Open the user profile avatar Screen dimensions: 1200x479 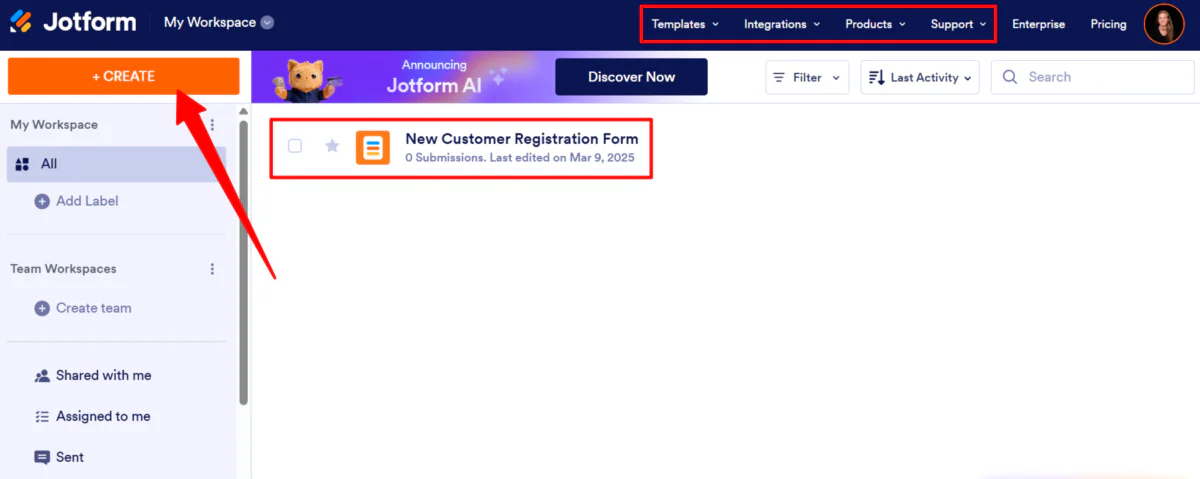pyautogui.click(x=1164, y=24)
